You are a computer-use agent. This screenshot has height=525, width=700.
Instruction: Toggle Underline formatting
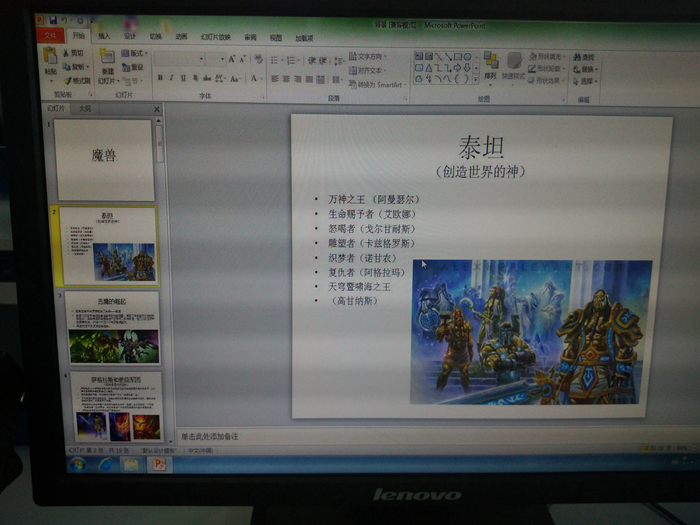click(x=183, y=78)
